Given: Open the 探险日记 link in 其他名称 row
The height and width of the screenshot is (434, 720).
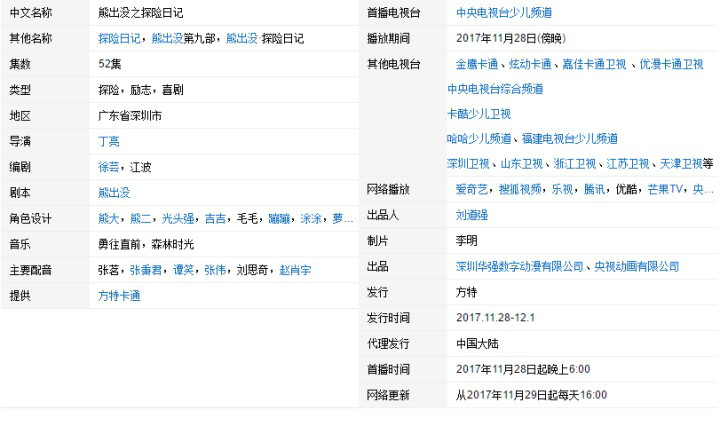Looking at the screenshot, I should point(119,39).
